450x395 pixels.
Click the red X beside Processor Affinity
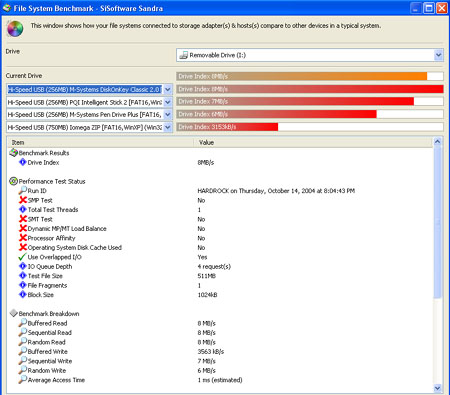23,238
